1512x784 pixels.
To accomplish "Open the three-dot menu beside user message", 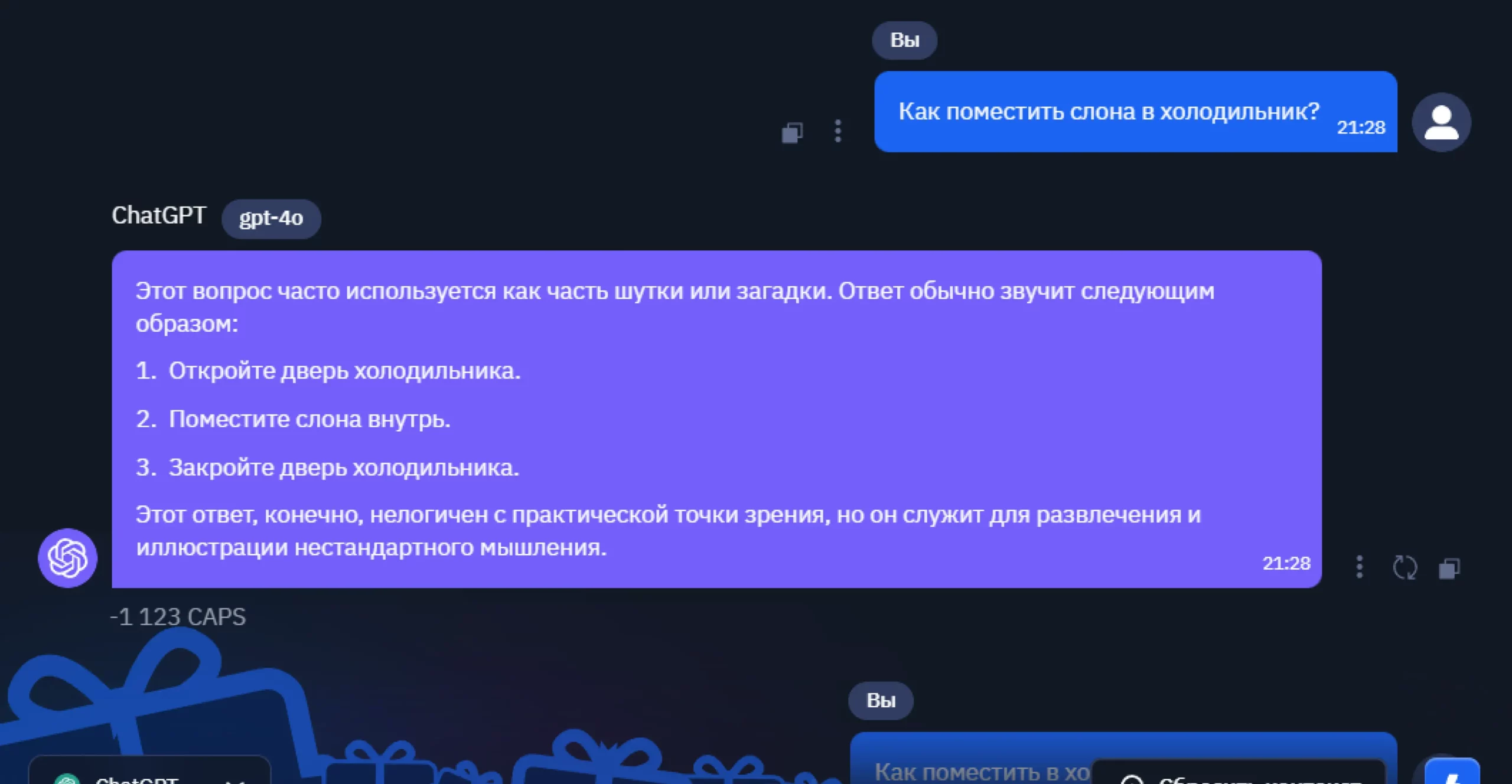I will click(x=838, y=131).
